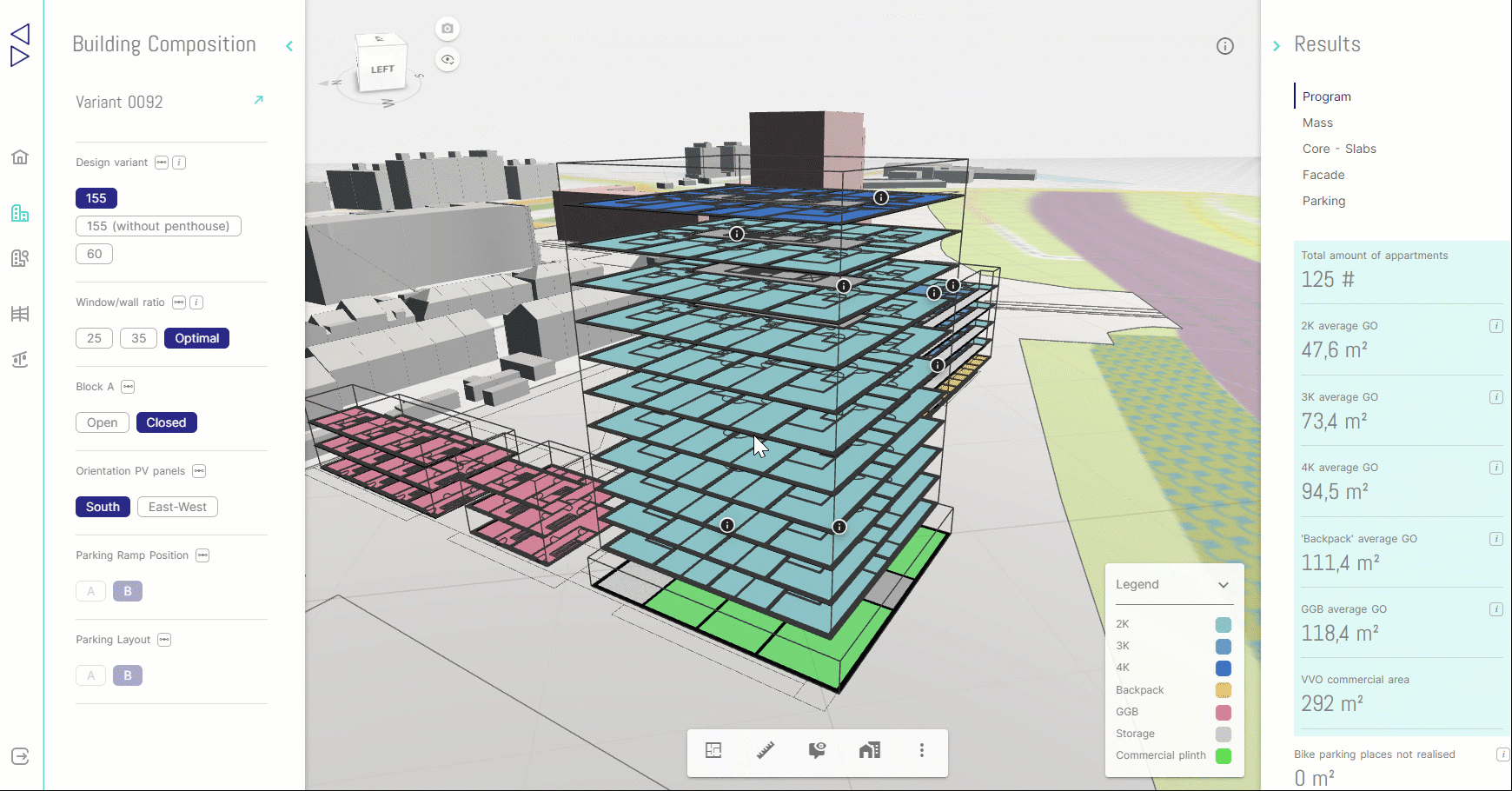Collapse the Building Composition panel arrow
This screenshot has width=1512, height=791.
coord(289,46)
